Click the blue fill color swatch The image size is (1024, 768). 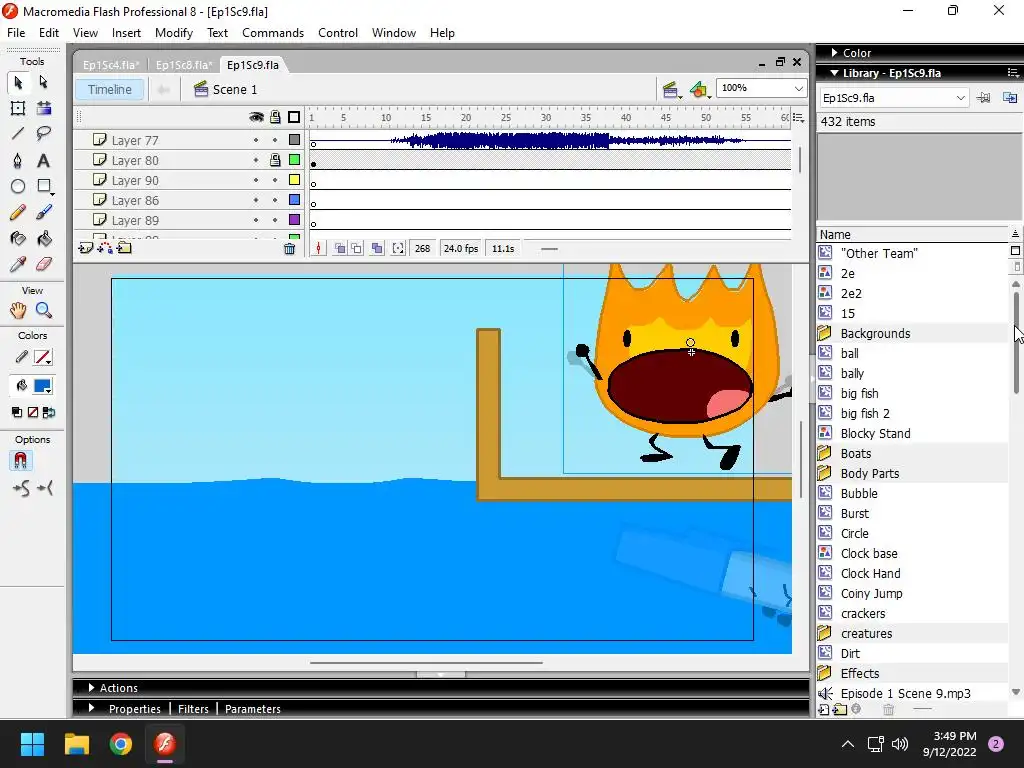[x=42, y=386]
